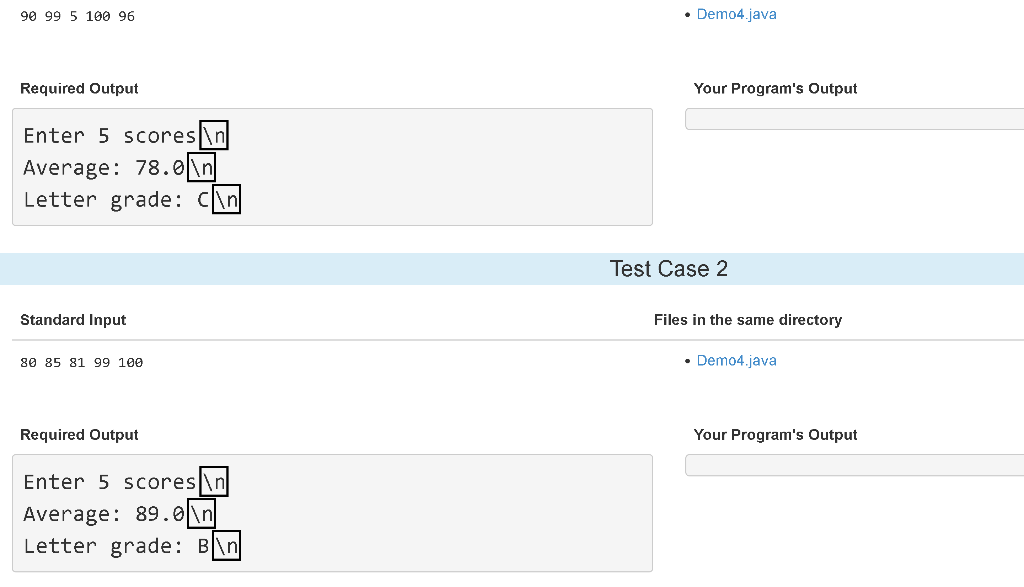Click the 'Required Output' label for Test Case 2
1024x587 pixels.
[79, 434]
